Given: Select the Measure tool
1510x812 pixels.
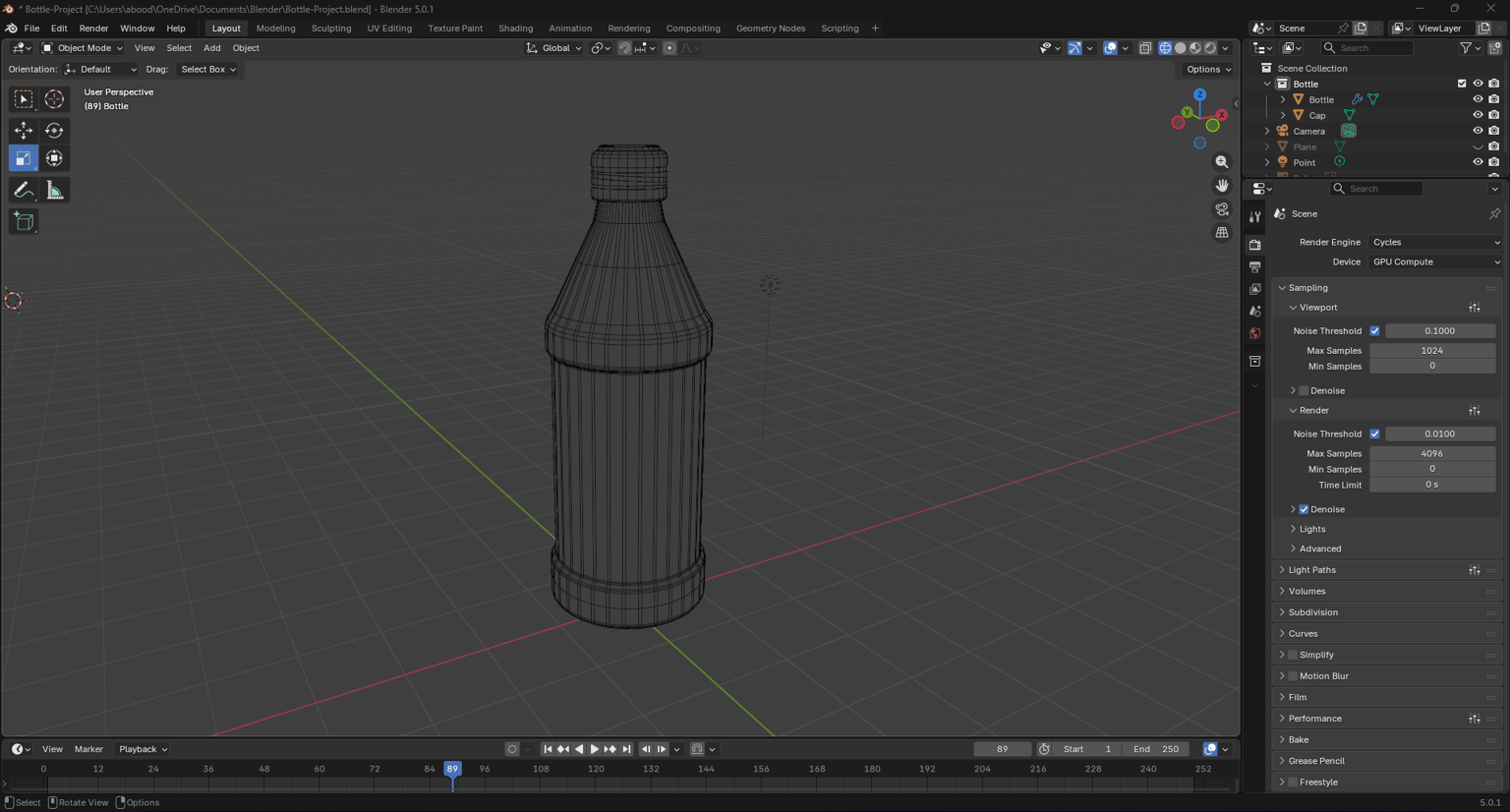Looking at the screenshot, I should coord(54,190).
